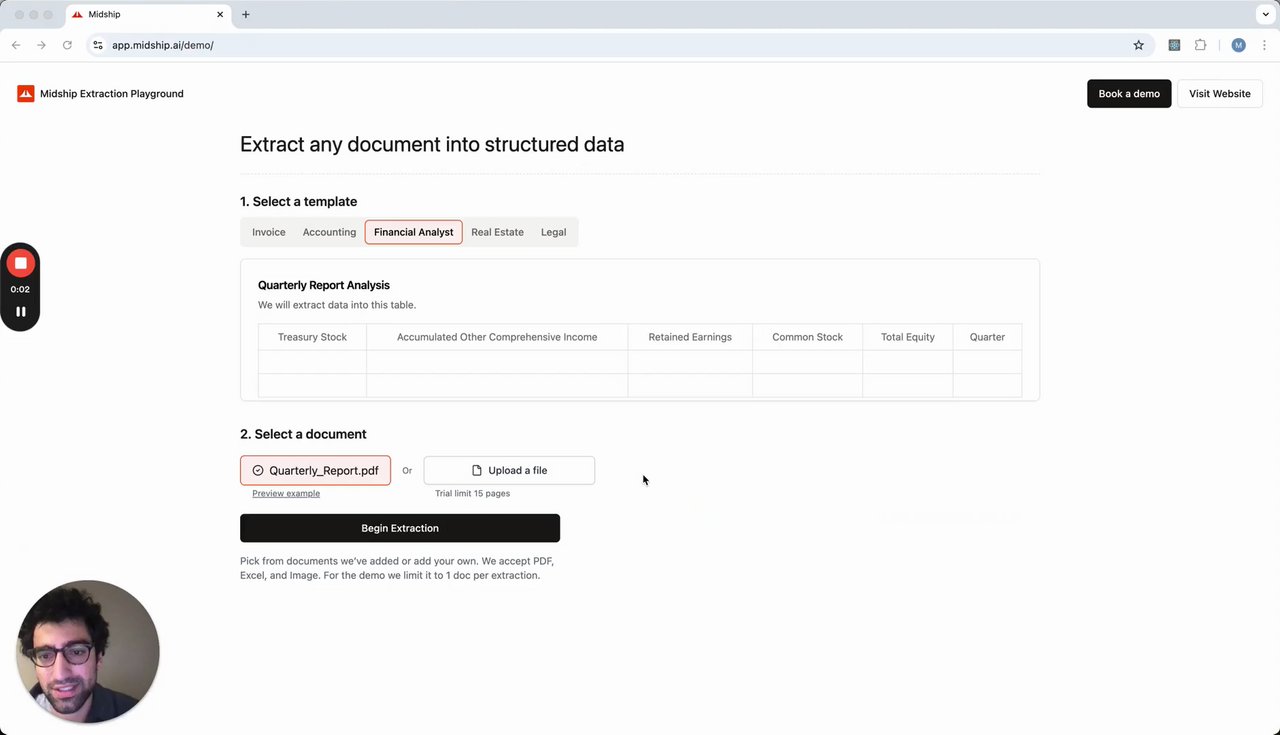Expand the tab search chevron
Image resolution: width=1280 pixels, height=735 pixels.
pyautogui.click(x=1265, y=15)
